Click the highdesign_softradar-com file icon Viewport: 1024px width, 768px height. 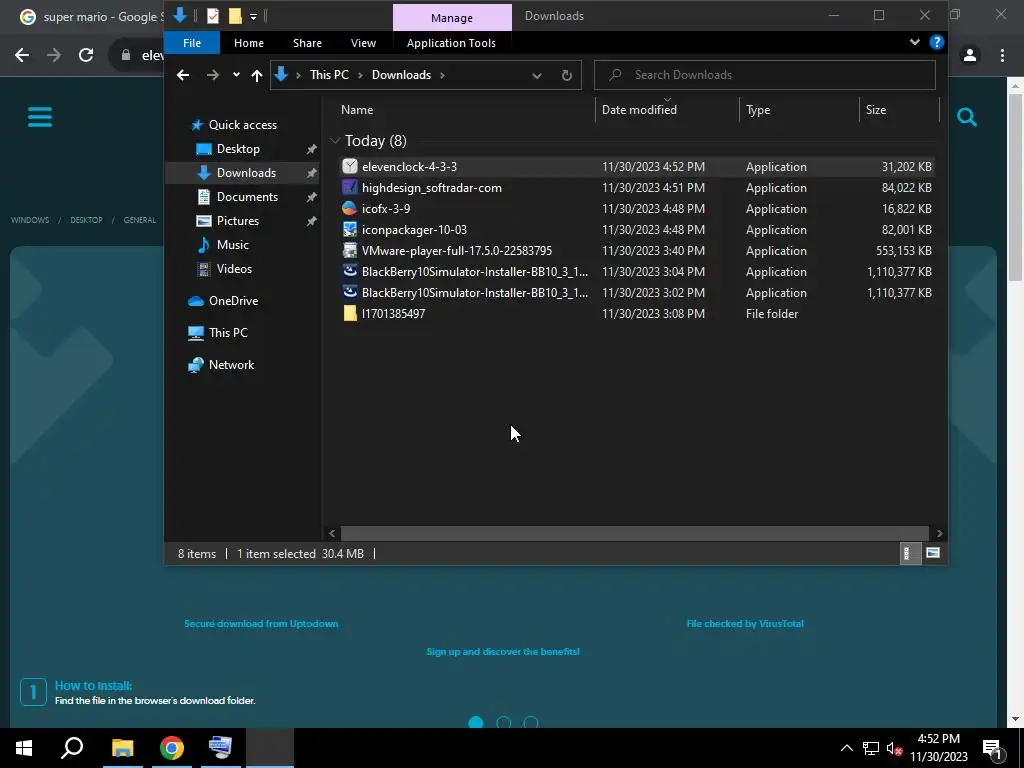pos(350,187)
